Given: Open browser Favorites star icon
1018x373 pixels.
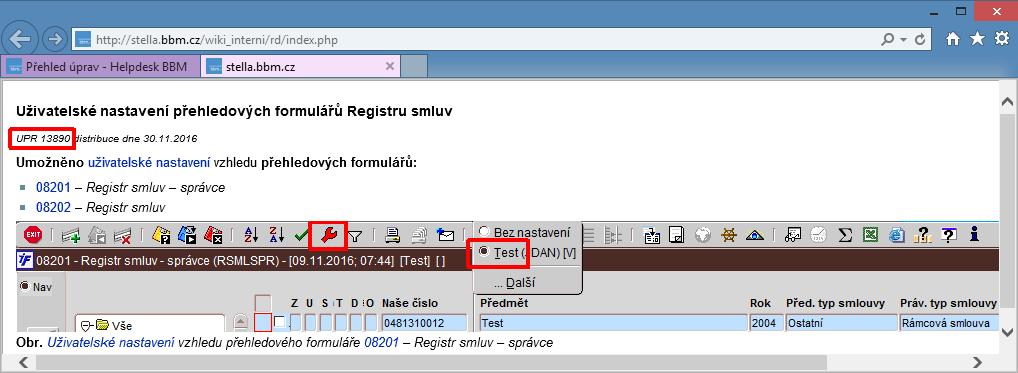Looking at the screenshot, I should [976, 39].
